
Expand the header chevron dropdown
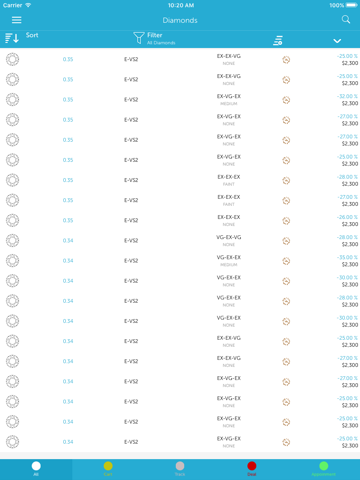(x=337, y=41)
